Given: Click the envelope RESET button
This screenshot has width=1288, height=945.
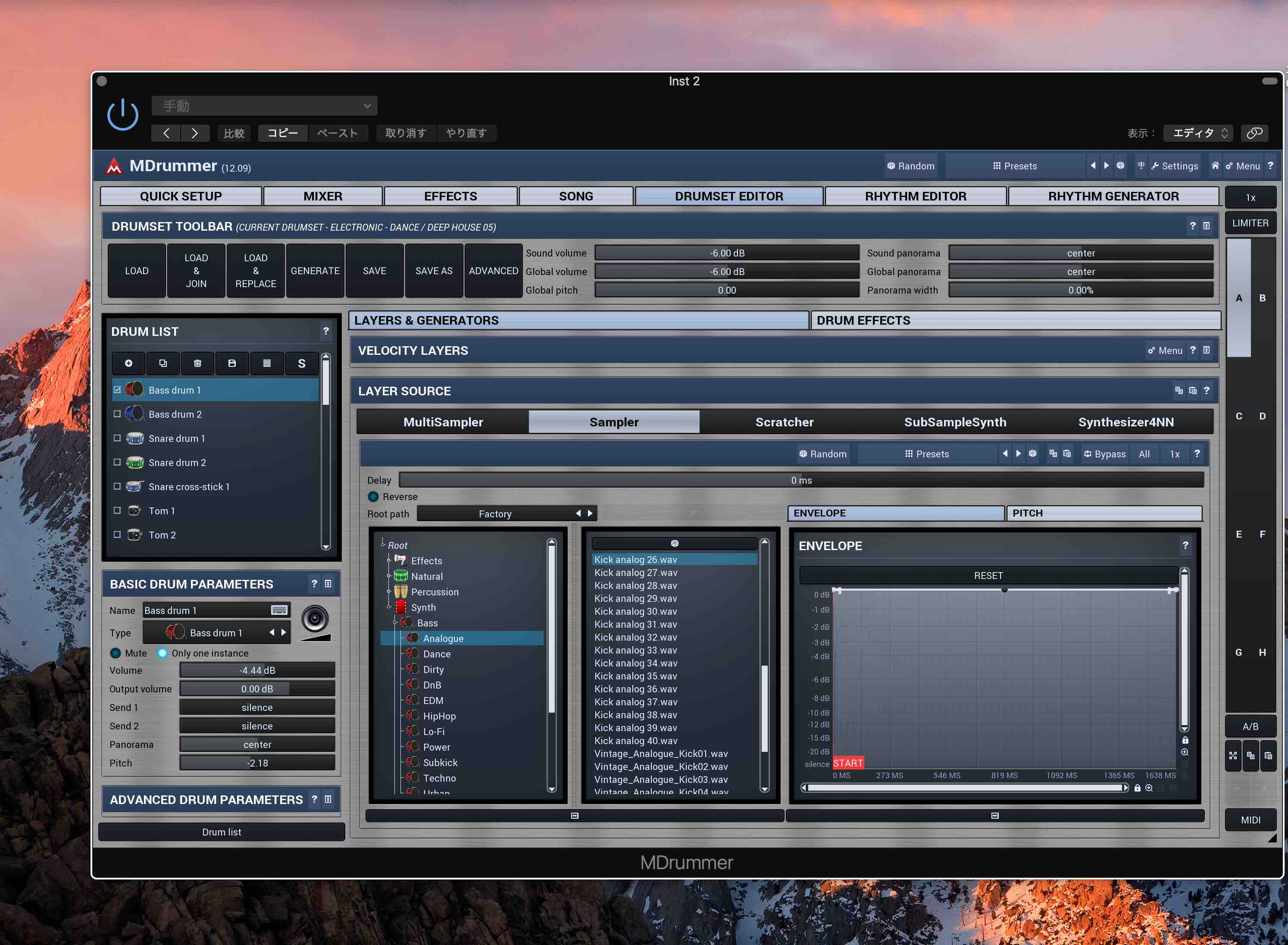Looking at the screenshot, I should (x=988, y=576).
